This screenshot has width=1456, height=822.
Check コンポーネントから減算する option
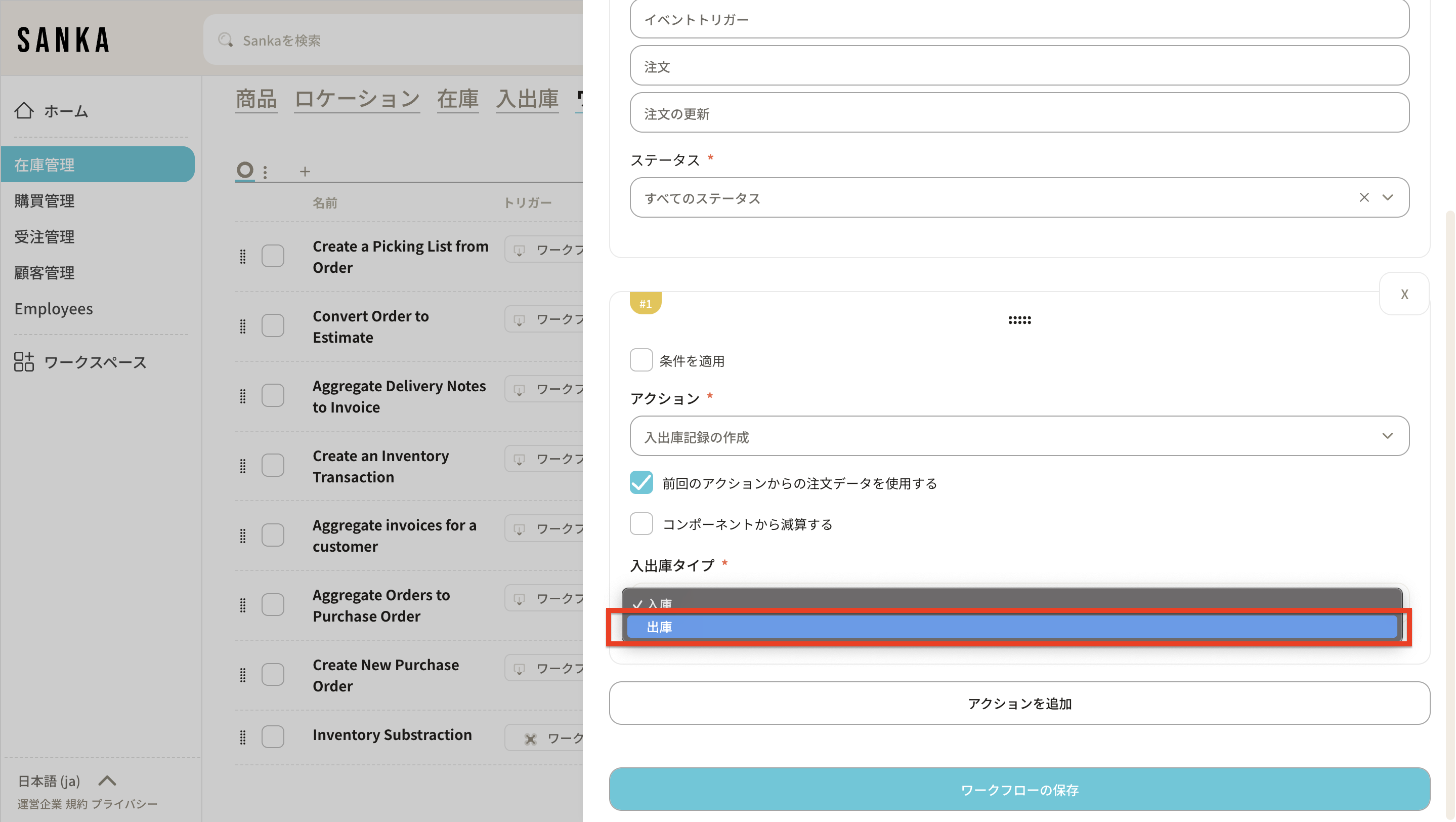pos(641,523)
